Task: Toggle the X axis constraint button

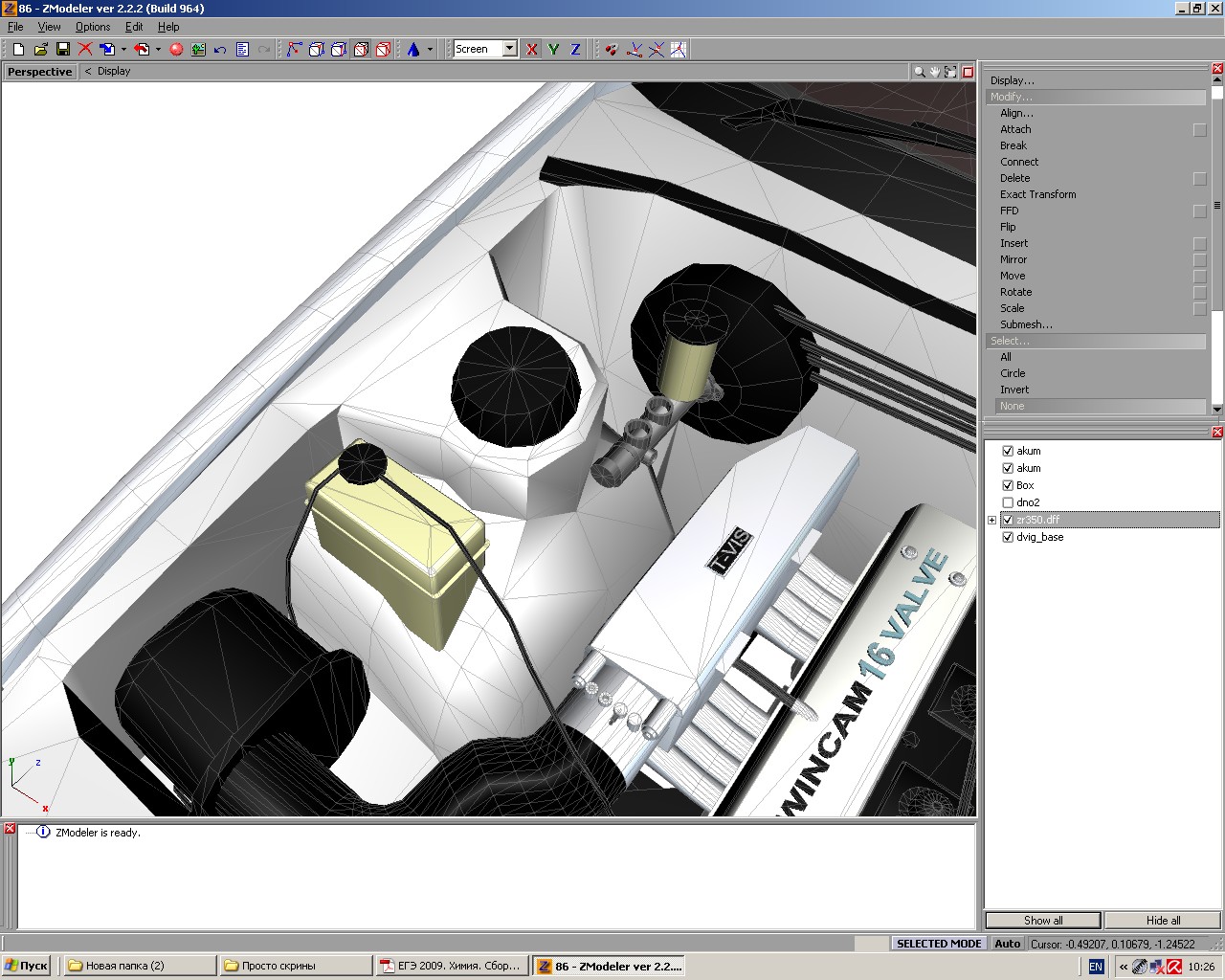Action: pyautogui.click(x=532, y=49)
